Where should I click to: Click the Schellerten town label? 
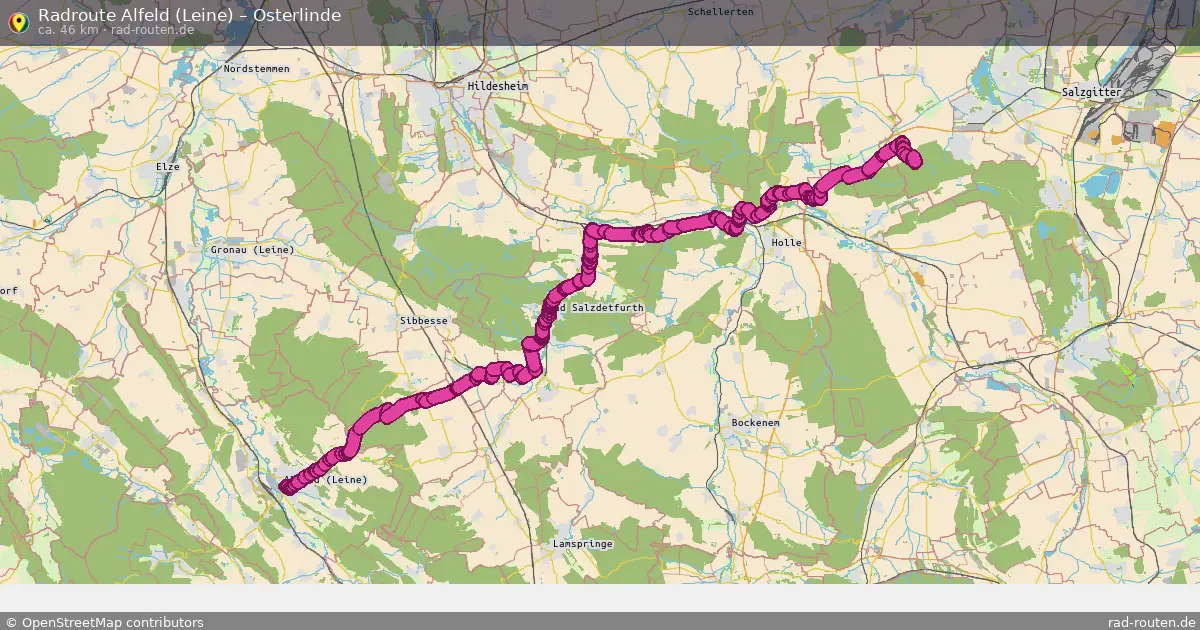click(721, 11)
